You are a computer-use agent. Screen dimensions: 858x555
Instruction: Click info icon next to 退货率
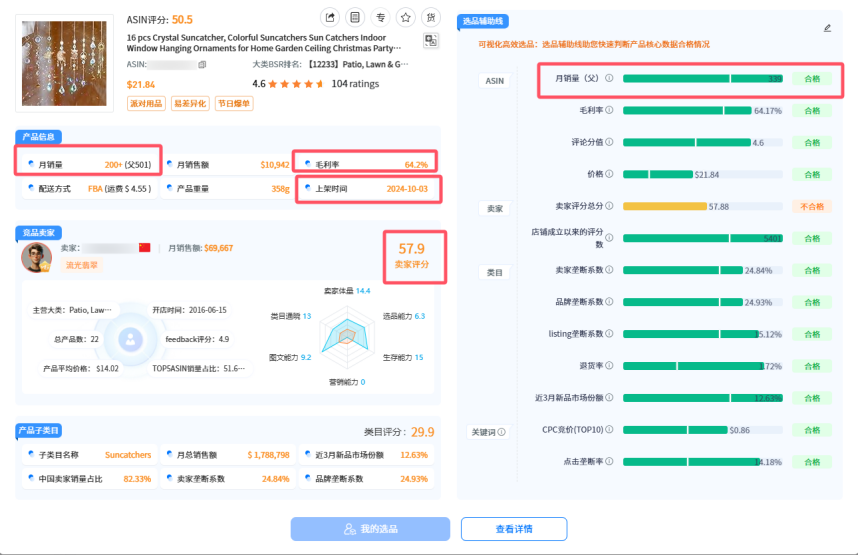click(x=609, y=366)
